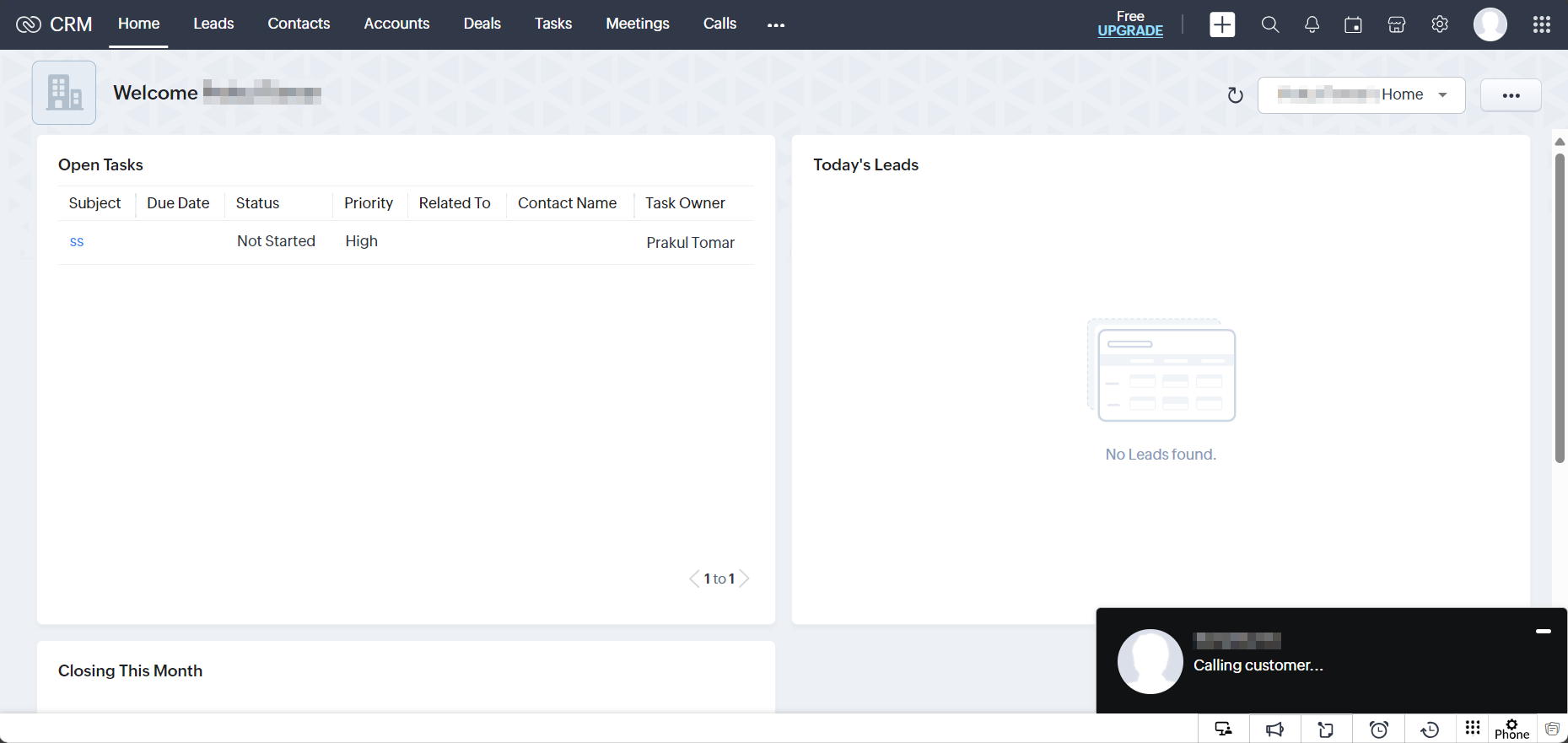Open the apps grid in top bar
This screenshot has height=743, width=1568.
[x=1542, y=24]
